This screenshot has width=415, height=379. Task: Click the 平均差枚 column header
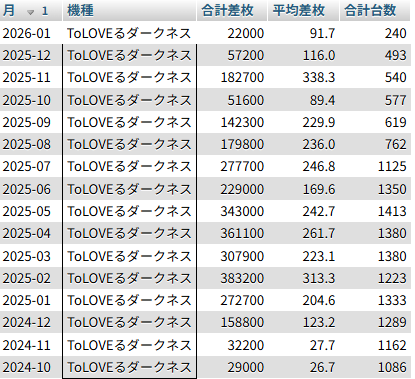(x=303, y=11)
